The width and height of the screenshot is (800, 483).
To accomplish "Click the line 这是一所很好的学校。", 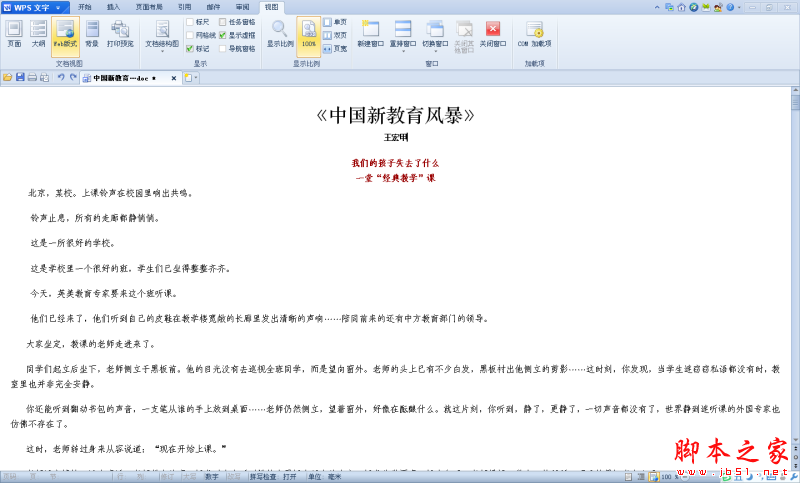I will point(73,243).
